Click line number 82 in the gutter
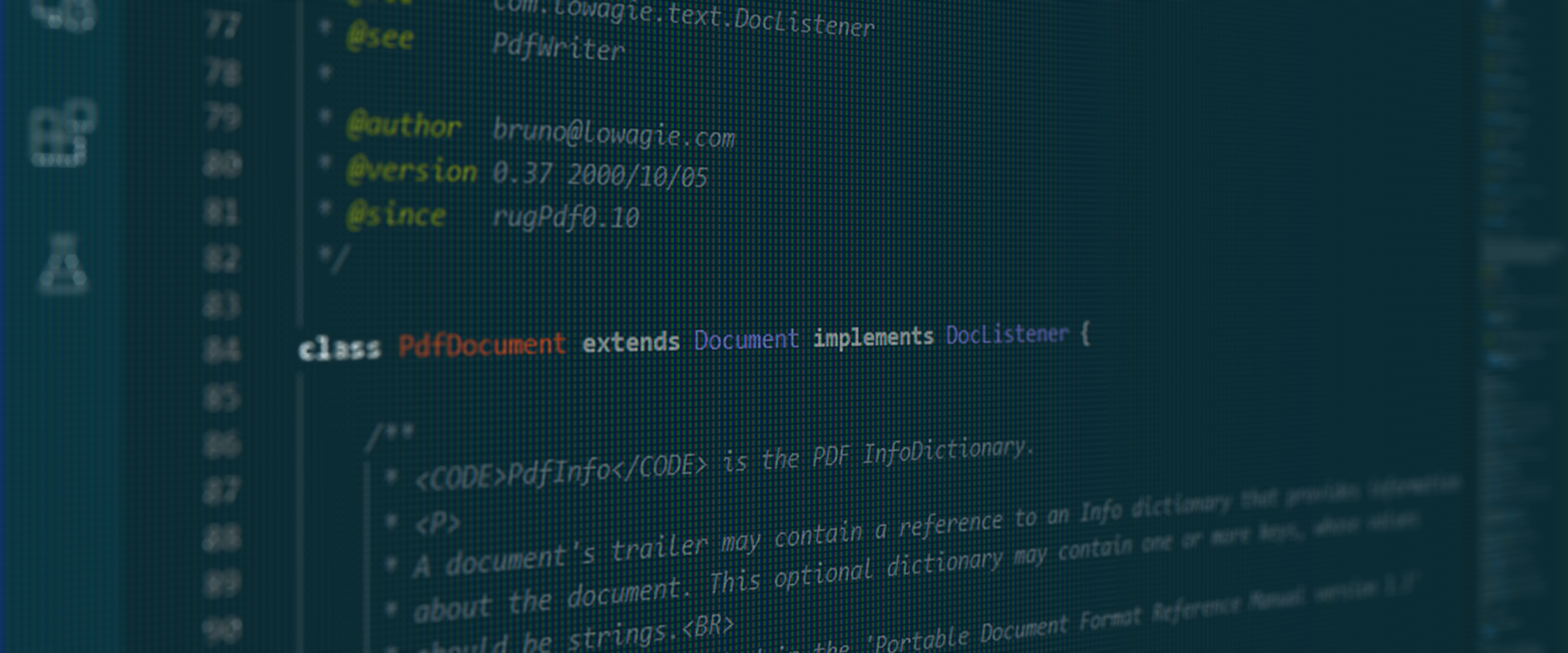This screenshot has height=653, width=1568. coord(221,259)
